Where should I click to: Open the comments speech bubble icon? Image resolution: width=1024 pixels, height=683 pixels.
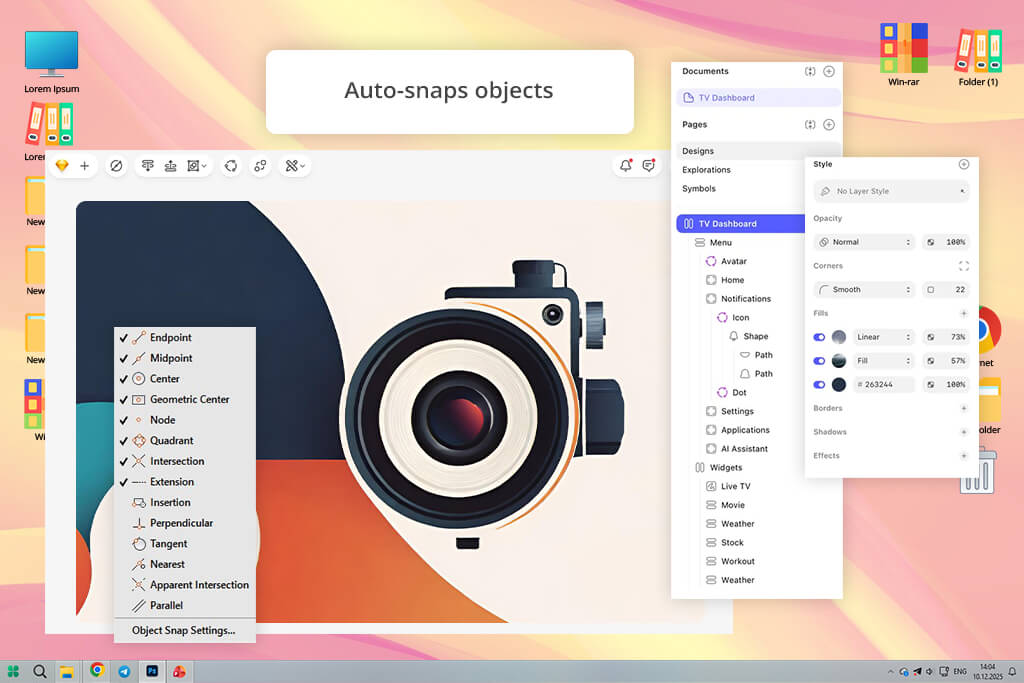(x=649, y=166)
